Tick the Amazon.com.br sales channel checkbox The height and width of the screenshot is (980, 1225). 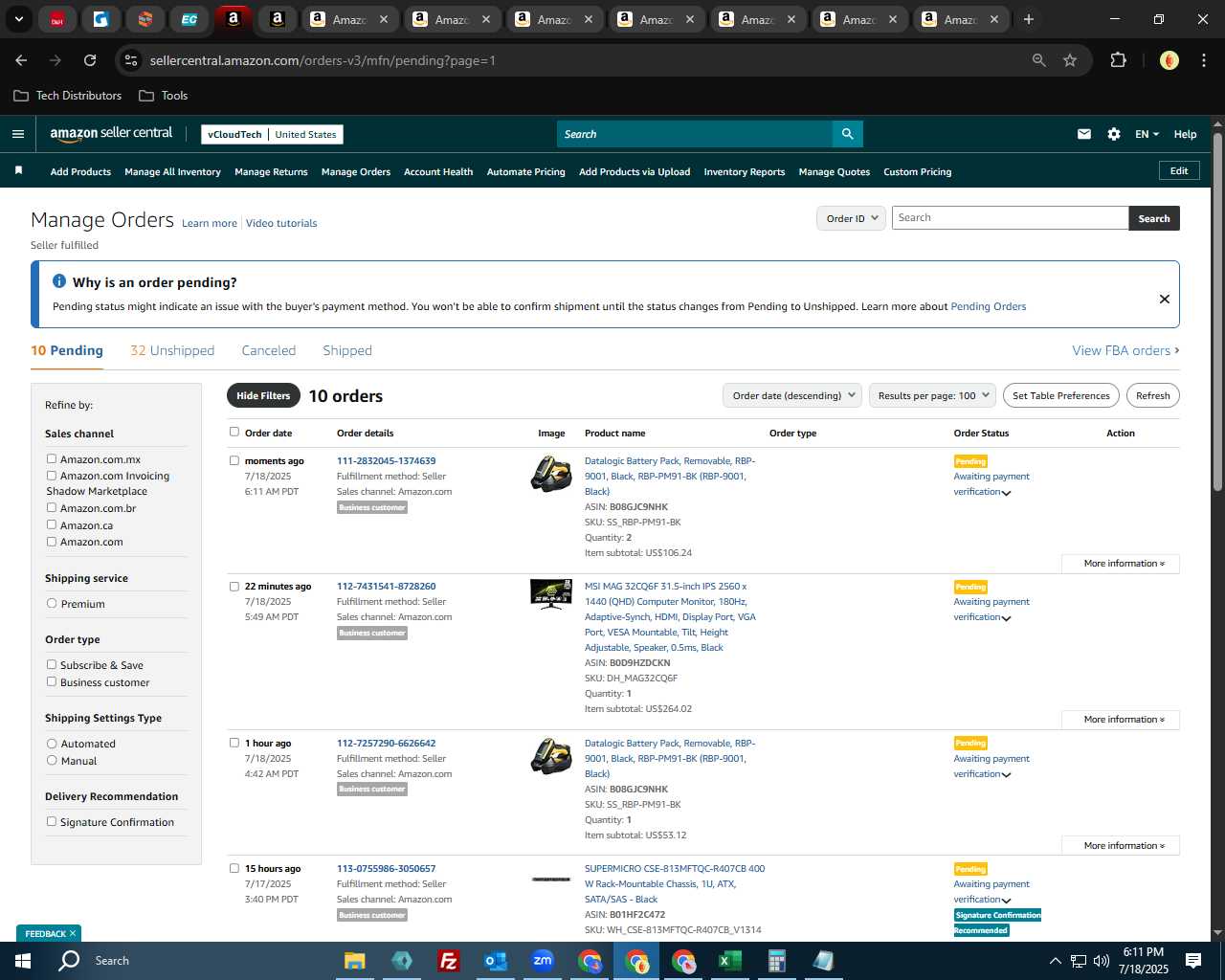point(52,507)
